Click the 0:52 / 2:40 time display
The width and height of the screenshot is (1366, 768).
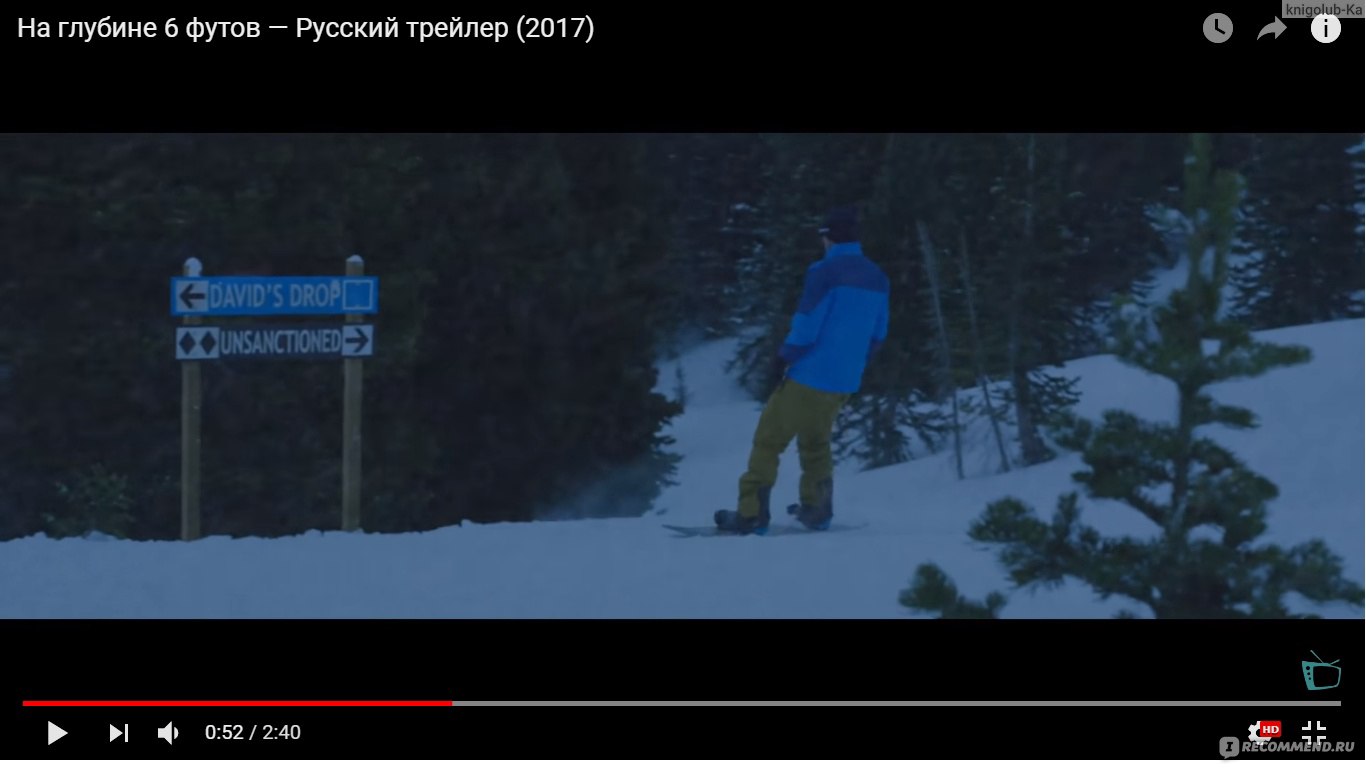[253, 733]
